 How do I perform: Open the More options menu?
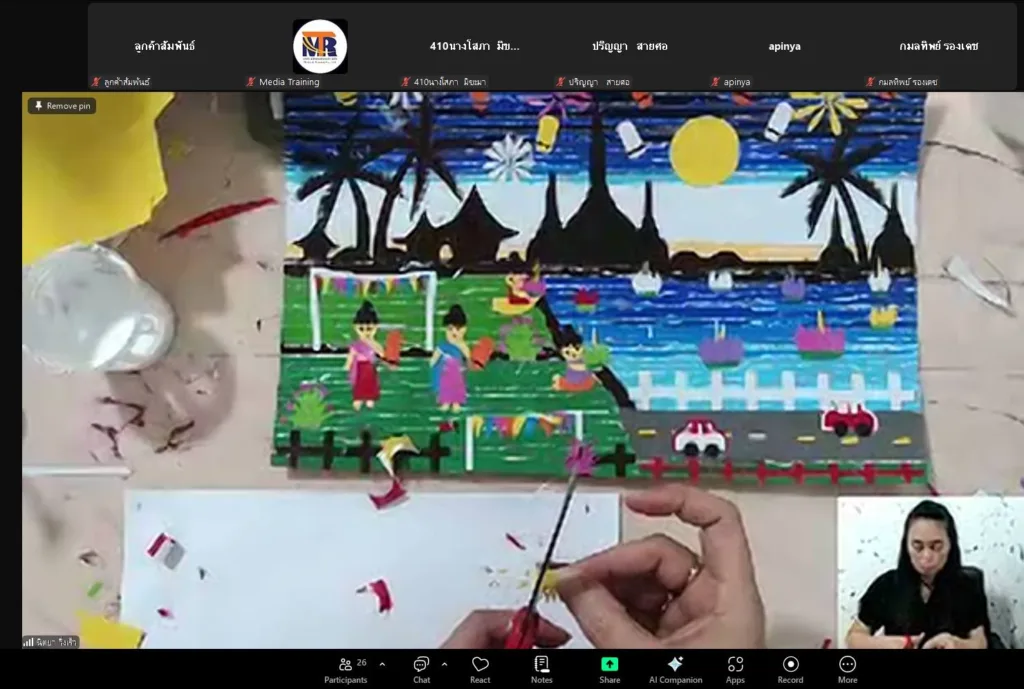[847, 668]
